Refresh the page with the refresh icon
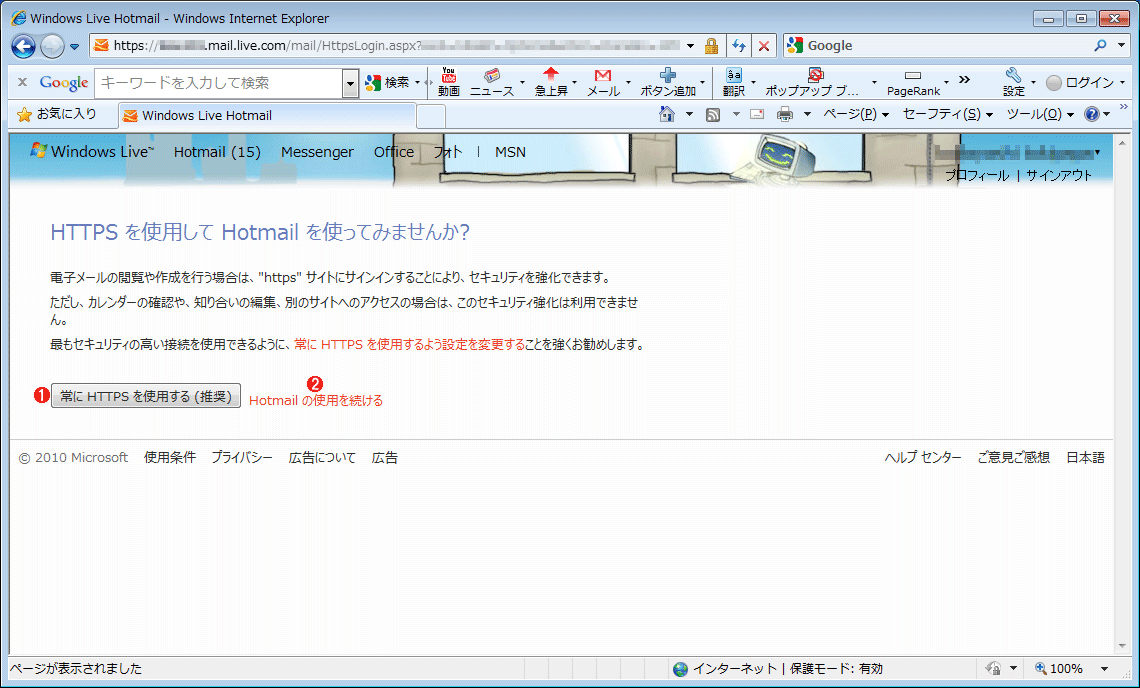Image resolution: width=1140 pixels, height=688 pixels. coord(739,46)
